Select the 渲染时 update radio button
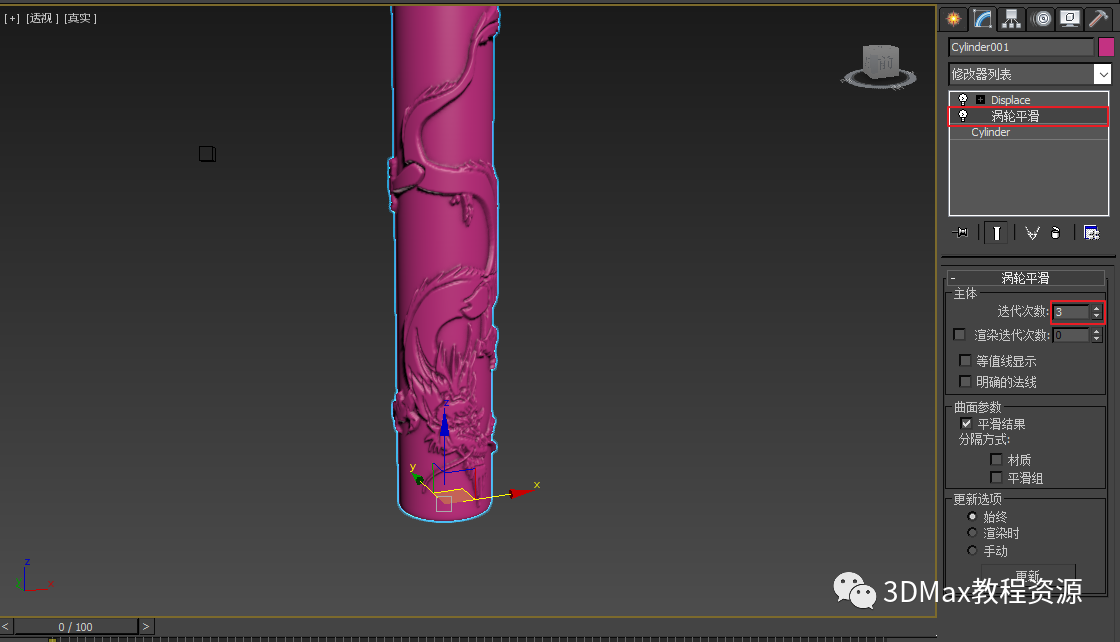1120x642 pixels. (x=972, y=533)
